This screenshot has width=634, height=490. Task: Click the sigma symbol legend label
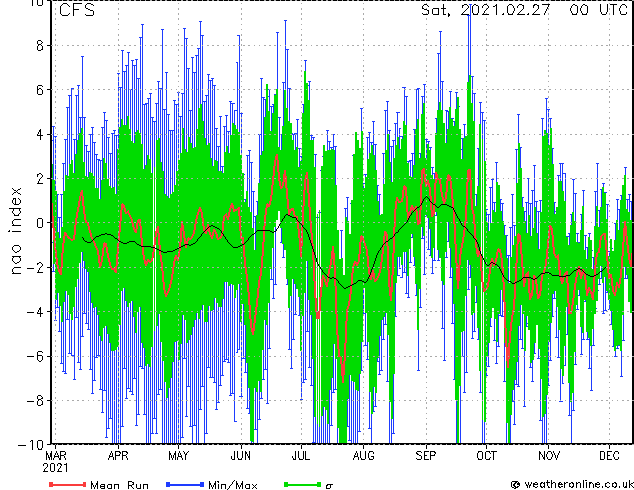click(329, 486)
